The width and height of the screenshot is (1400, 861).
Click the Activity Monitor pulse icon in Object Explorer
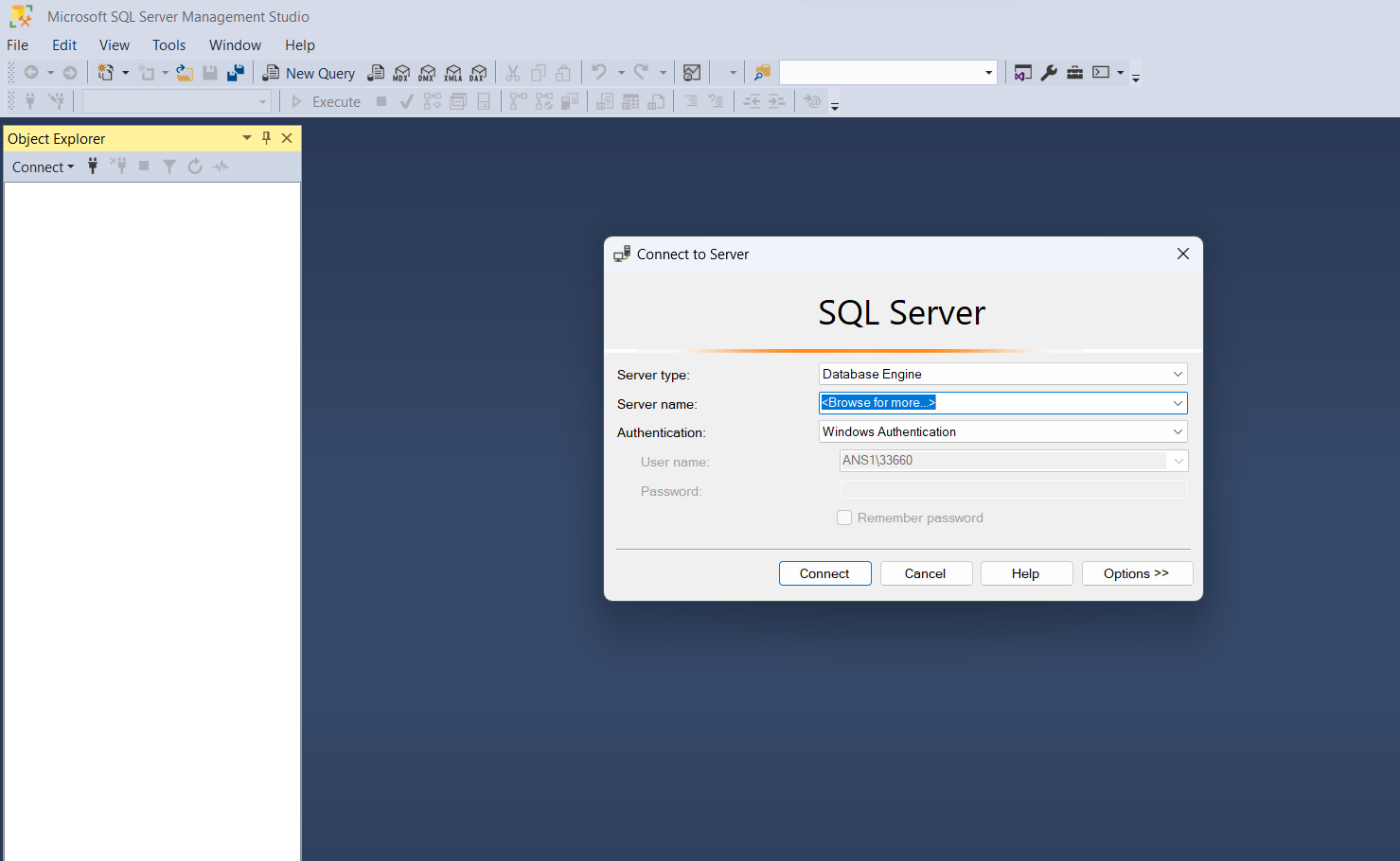click(x=221, y=167)
